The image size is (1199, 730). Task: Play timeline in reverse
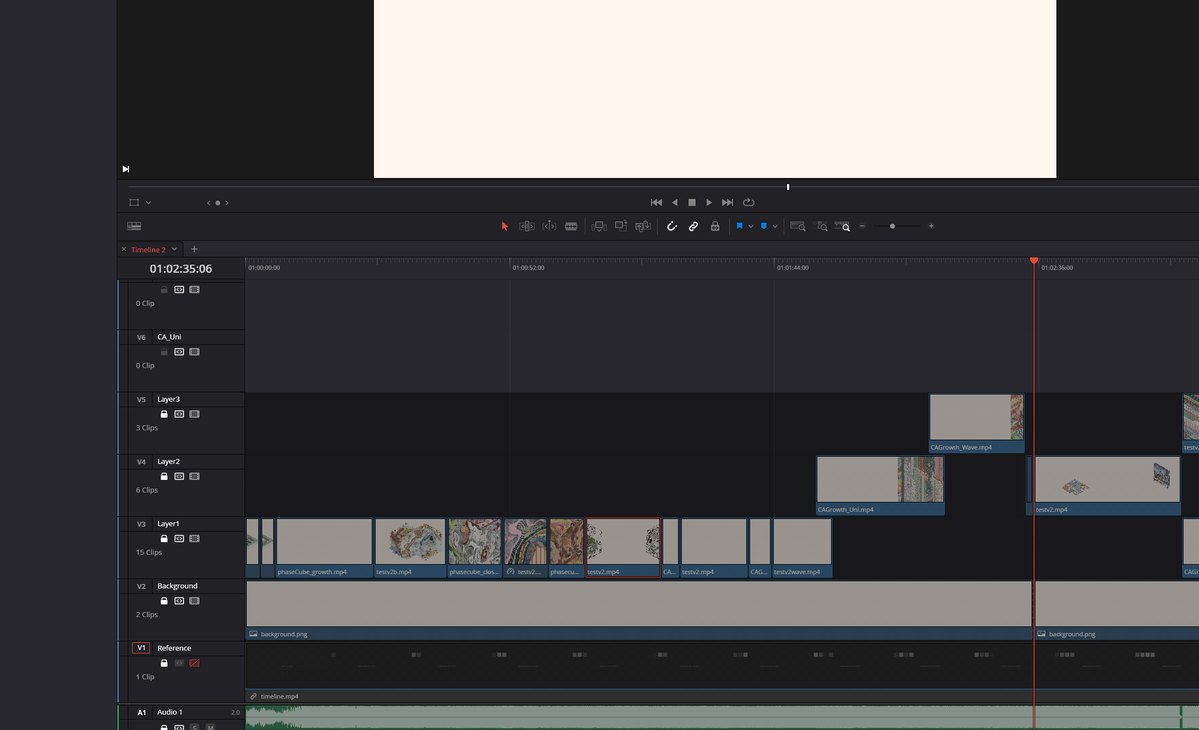[x=674, y=203]
